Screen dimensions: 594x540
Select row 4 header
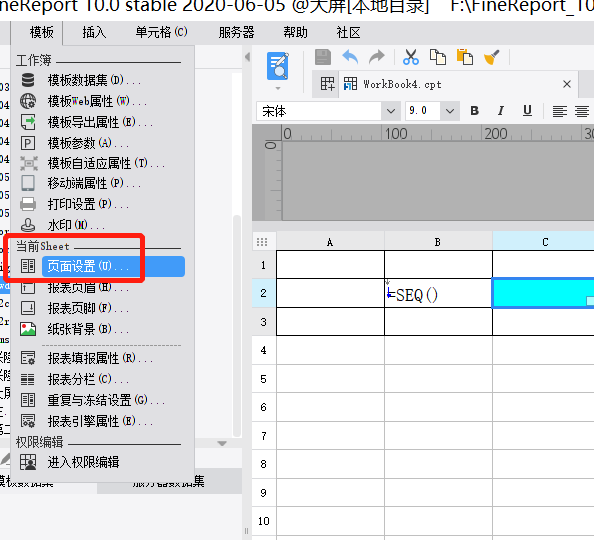(264, 350)
